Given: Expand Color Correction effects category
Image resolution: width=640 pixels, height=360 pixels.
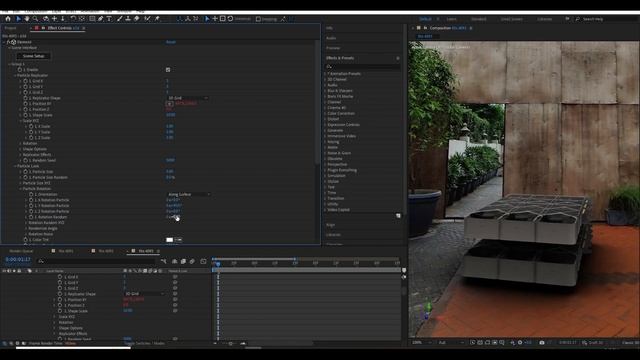Looking at the screenshot, I should (325, 113).
